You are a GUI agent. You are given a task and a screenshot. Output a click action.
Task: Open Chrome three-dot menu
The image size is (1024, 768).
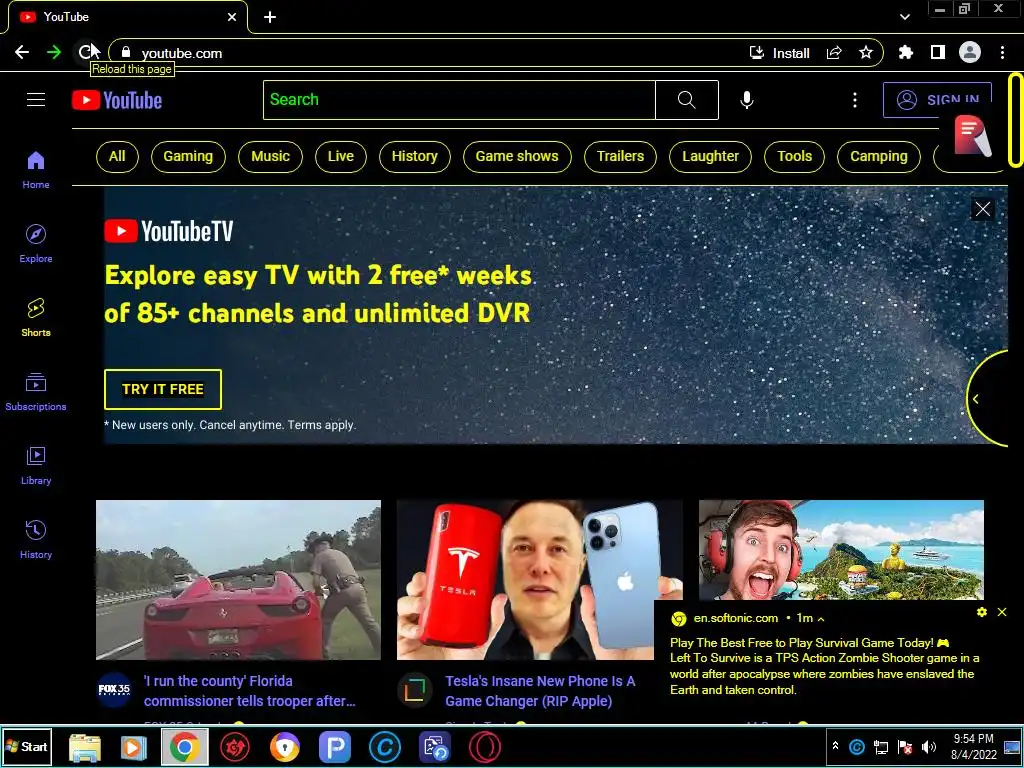[x=1002, y=52]
